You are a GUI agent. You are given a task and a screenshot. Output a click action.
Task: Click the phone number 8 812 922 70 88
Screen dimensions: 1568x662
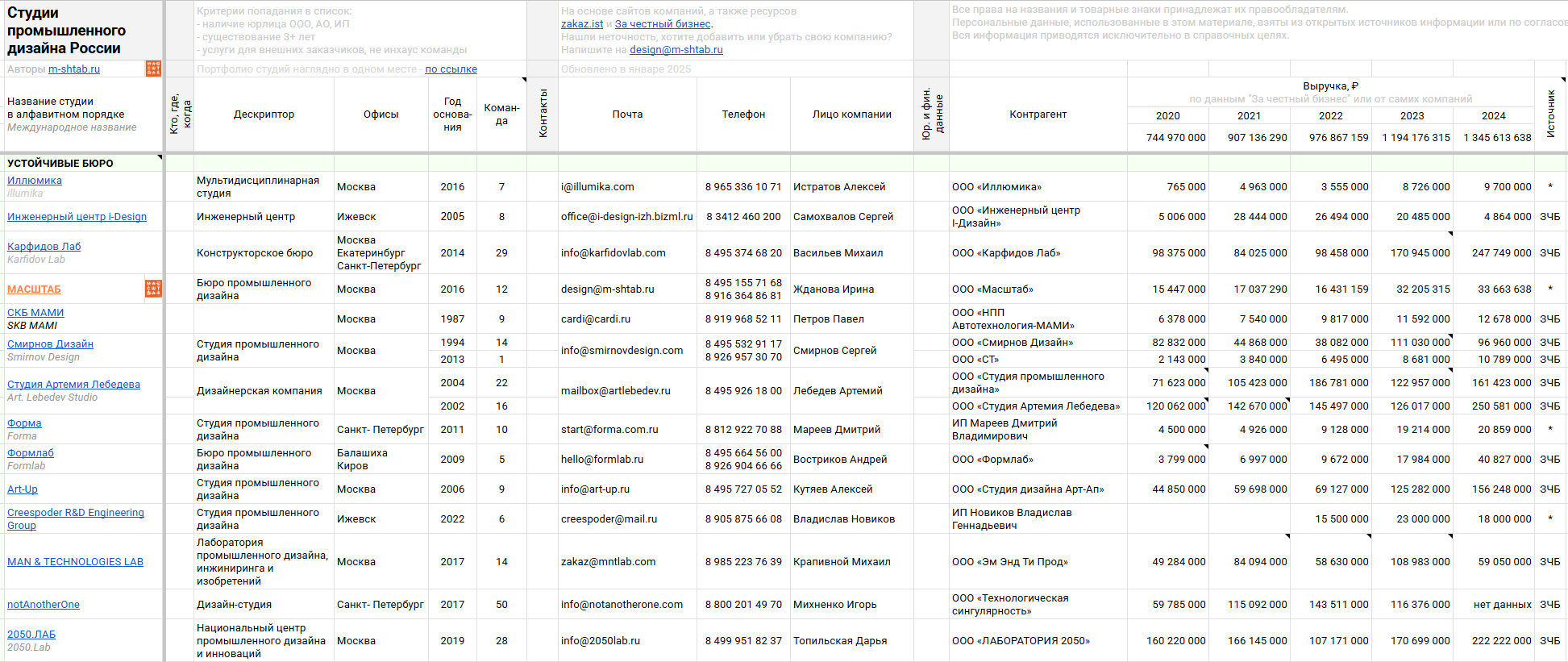(743, 430)
